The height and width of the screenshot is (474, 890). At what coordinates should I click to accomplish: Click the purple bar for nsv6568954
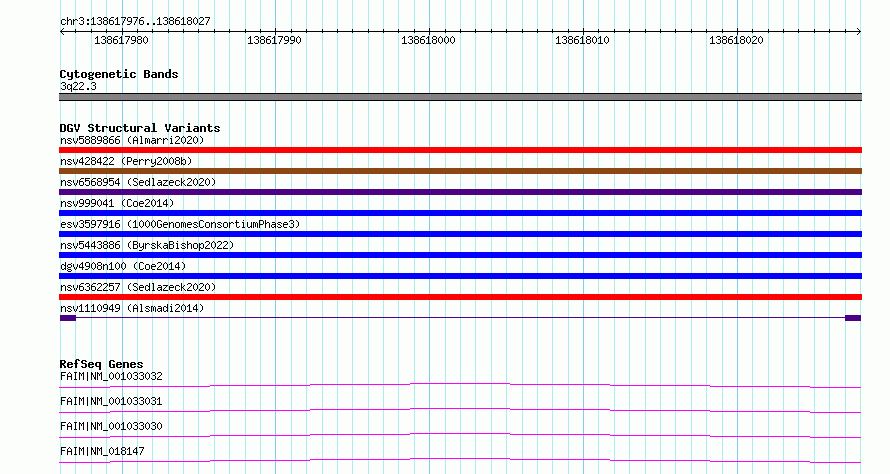pos(460,192)
